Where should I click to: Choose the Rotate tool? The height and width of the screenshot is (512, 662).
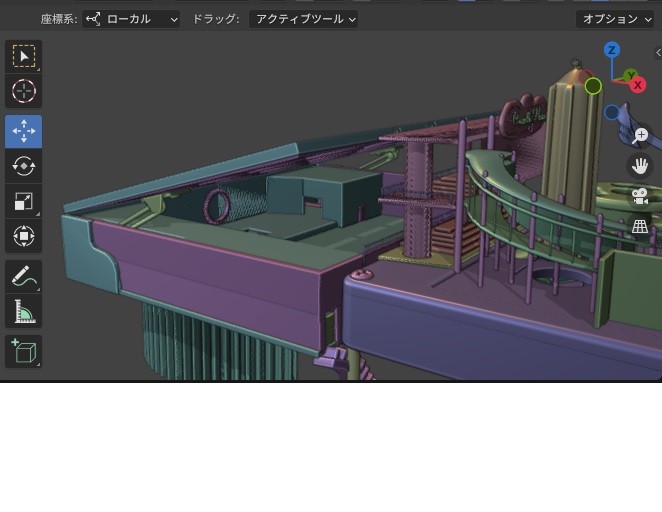(x=24, y=166)
